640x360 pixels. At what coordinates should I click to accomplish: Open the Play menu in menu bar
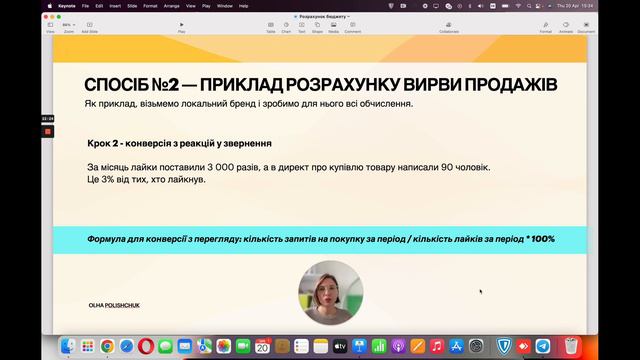206,6
